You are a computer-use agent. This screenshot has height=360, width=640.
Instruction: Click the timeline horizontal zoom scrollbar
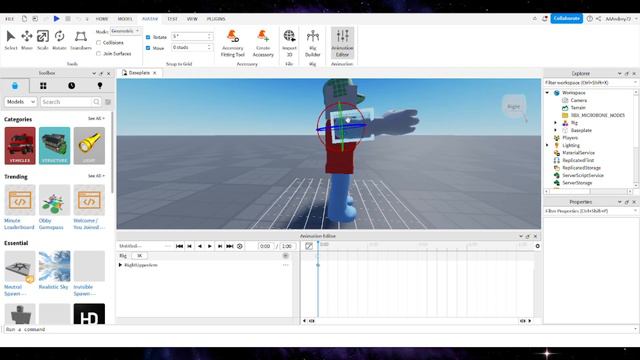[417, 321]
